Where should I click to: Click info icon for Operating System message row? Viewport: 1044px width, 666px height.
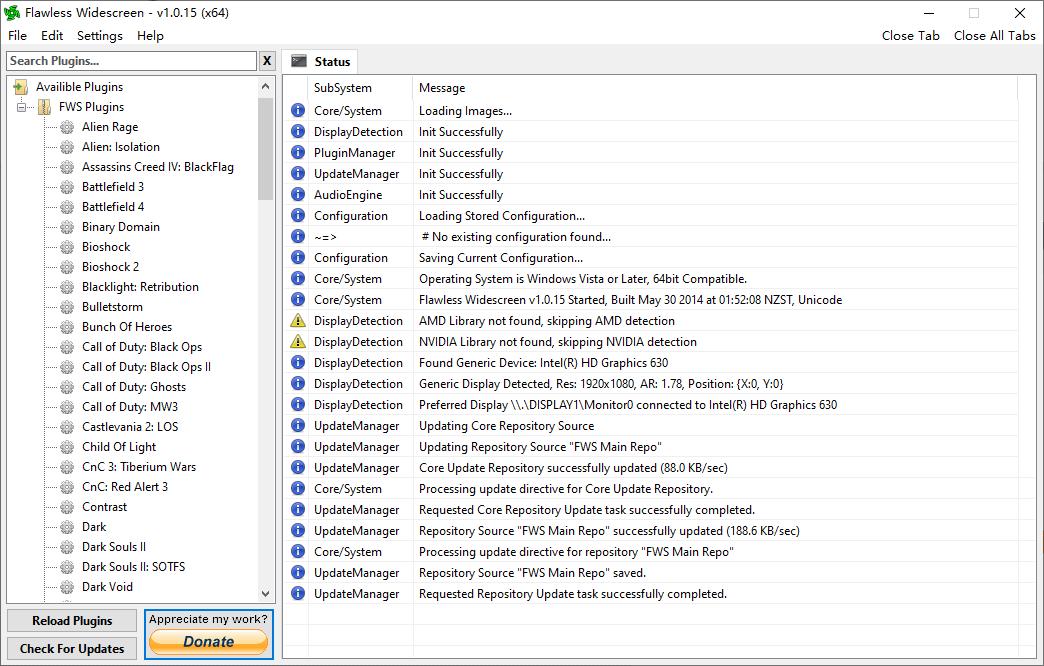298,278
